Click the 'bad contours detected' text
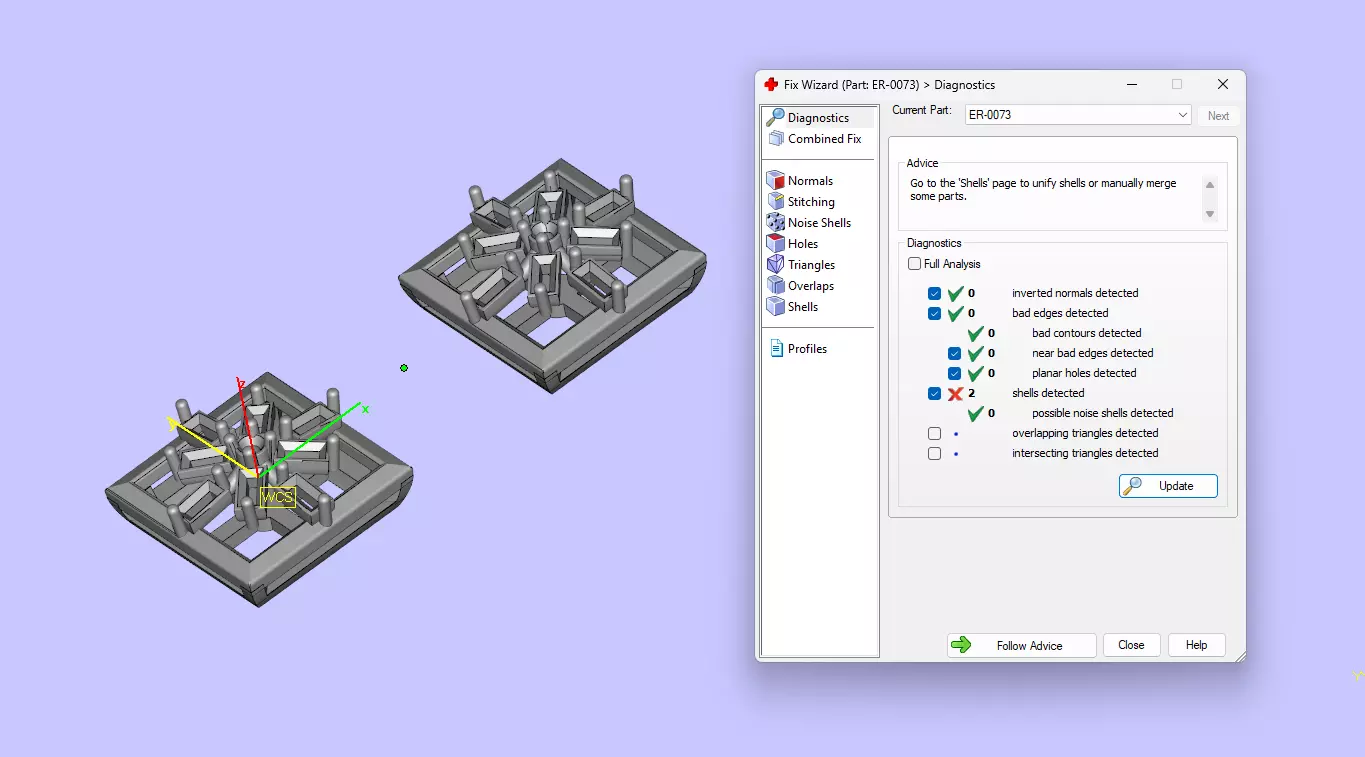This screenshot has height=757, width=1365. click(1086, 333)
